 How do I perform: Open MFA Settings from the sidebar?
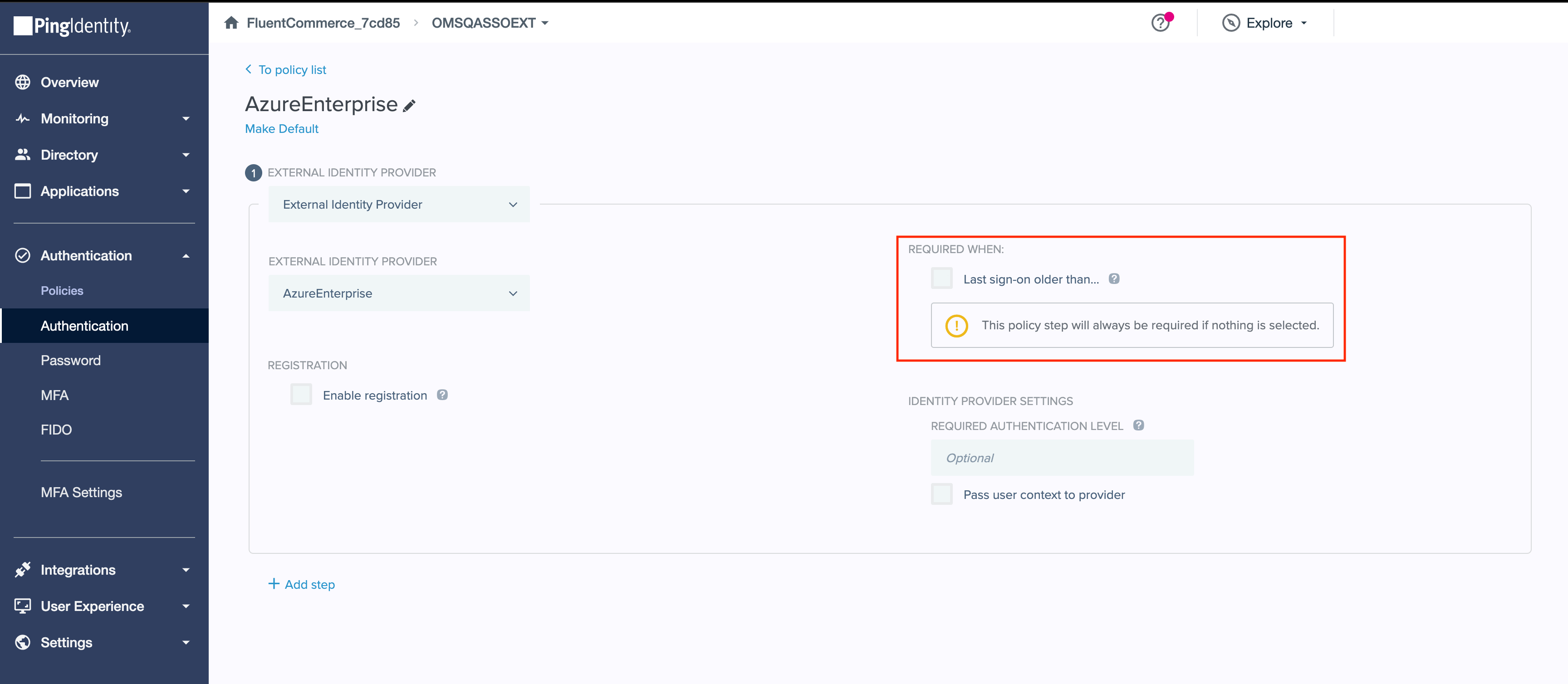(x=81, y=492)
